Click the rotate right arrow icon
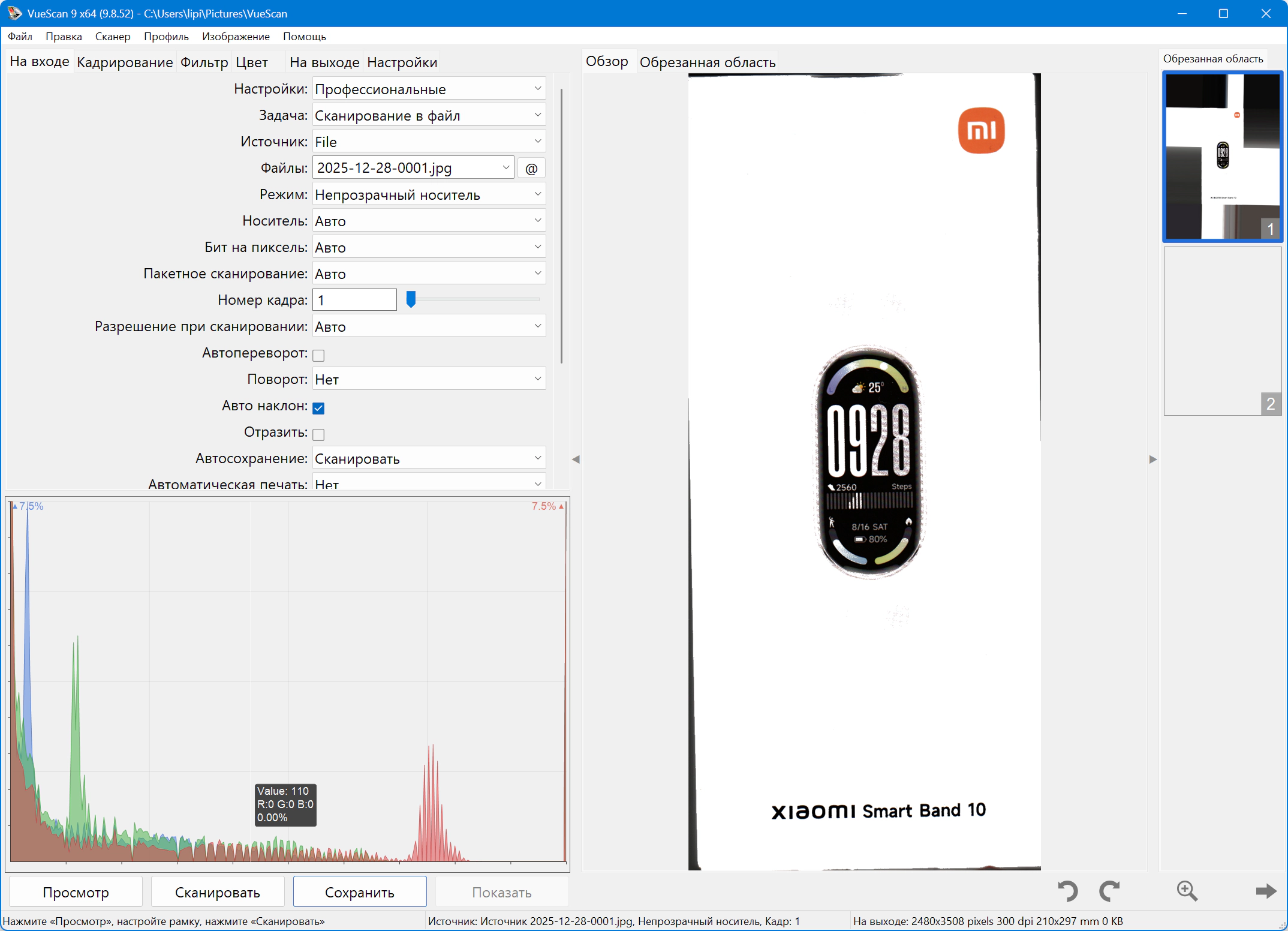1288x931 pixels. click(1109, 891)
